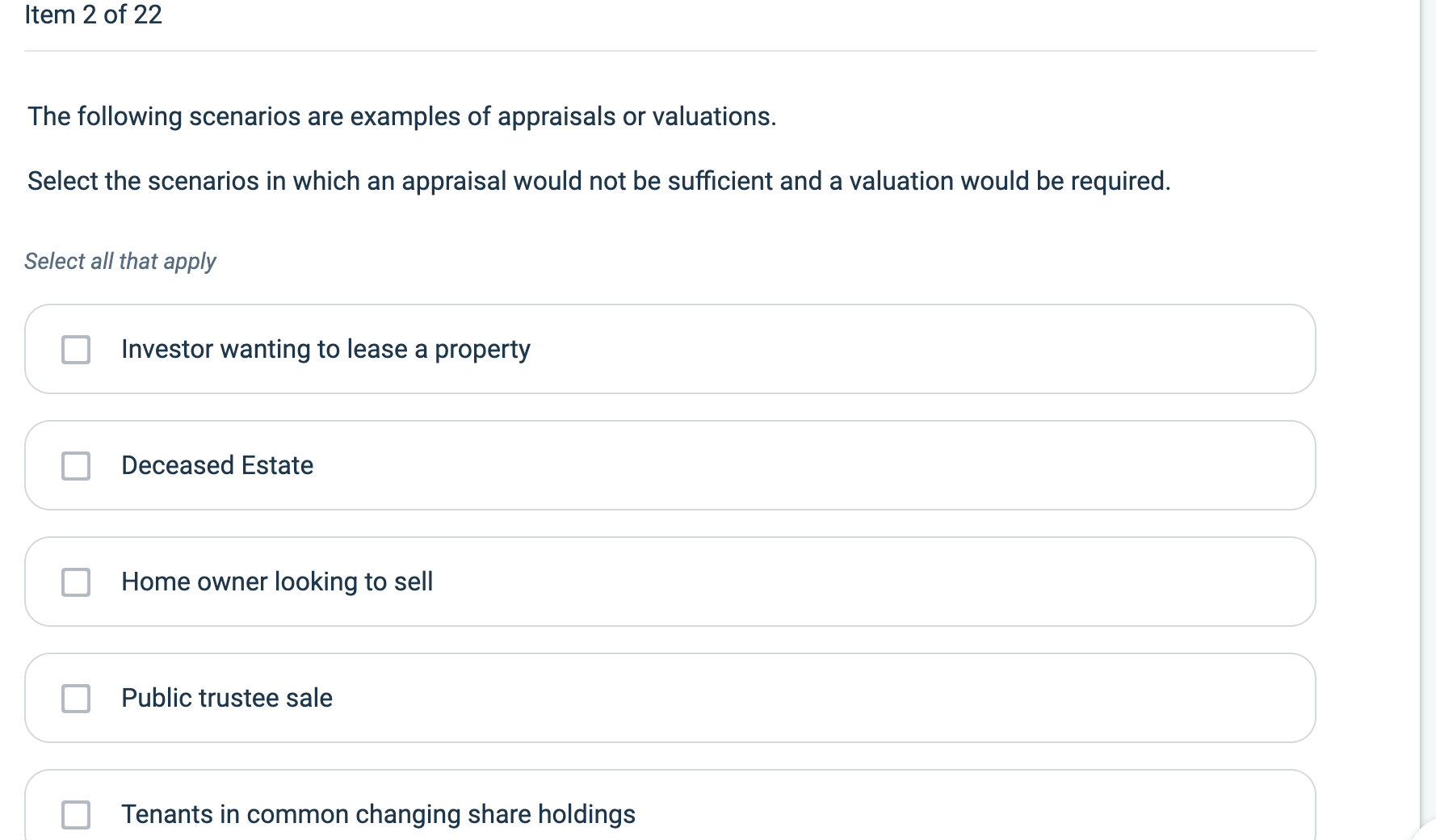Screen dimensions: 1436x840
Task: Click the Item 2 of 22 heading
Action: click(x=93, y=15)
